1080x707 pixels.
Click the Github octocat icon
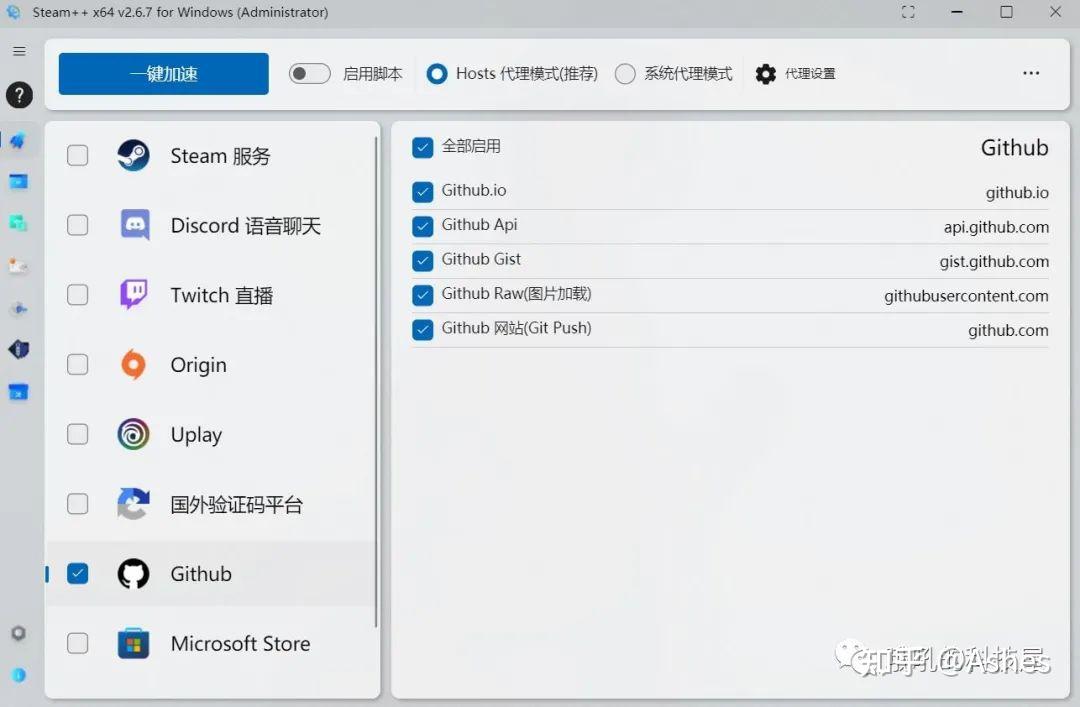(x=134, y=573)
